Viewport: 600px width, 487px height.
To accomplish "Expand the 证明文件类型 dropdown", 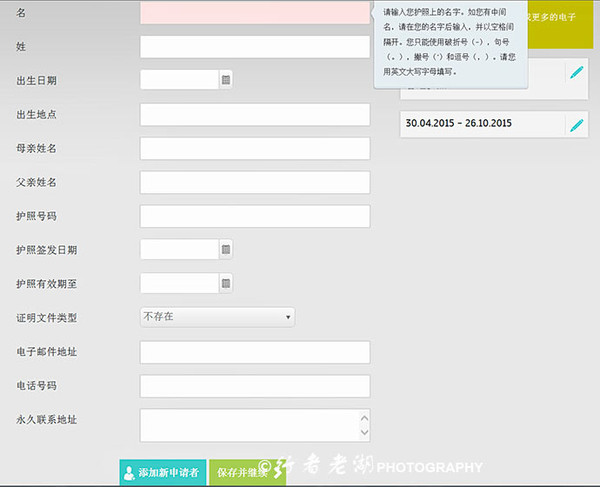I will tap(217, 317).
